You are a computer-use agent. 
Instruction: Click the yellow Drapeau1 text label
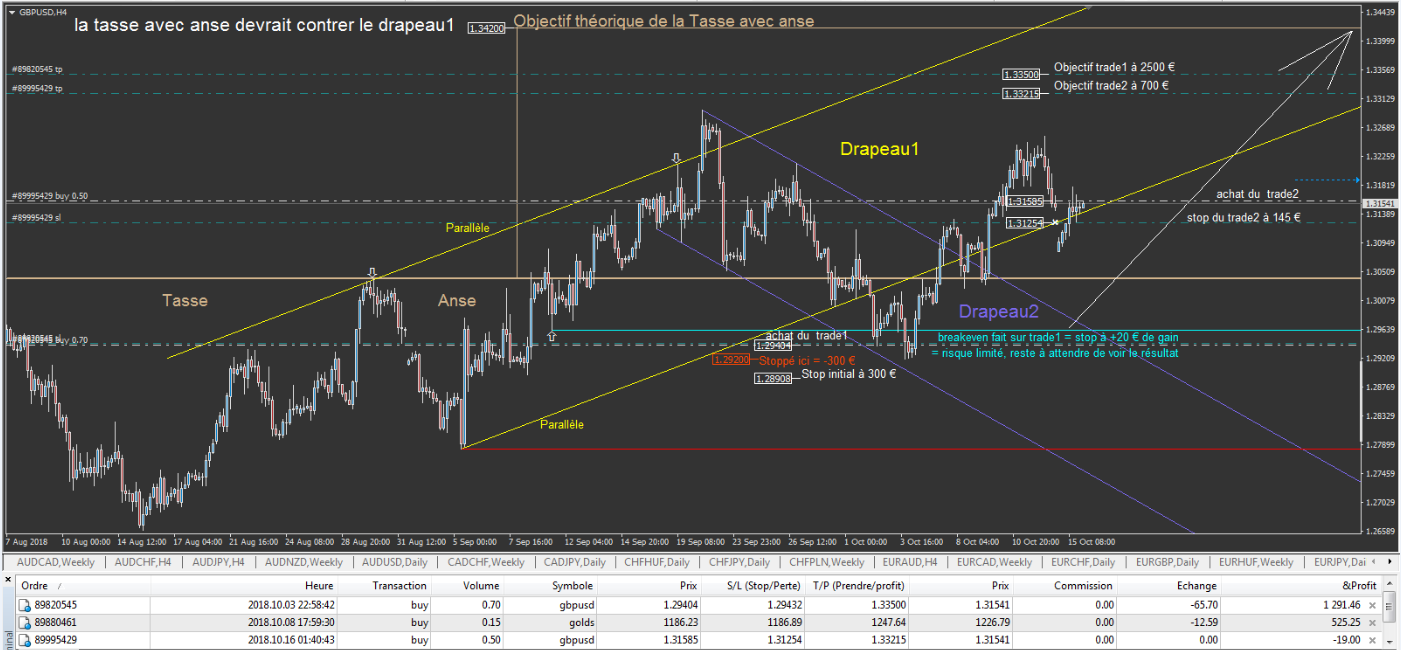click(x=879, y=149)
